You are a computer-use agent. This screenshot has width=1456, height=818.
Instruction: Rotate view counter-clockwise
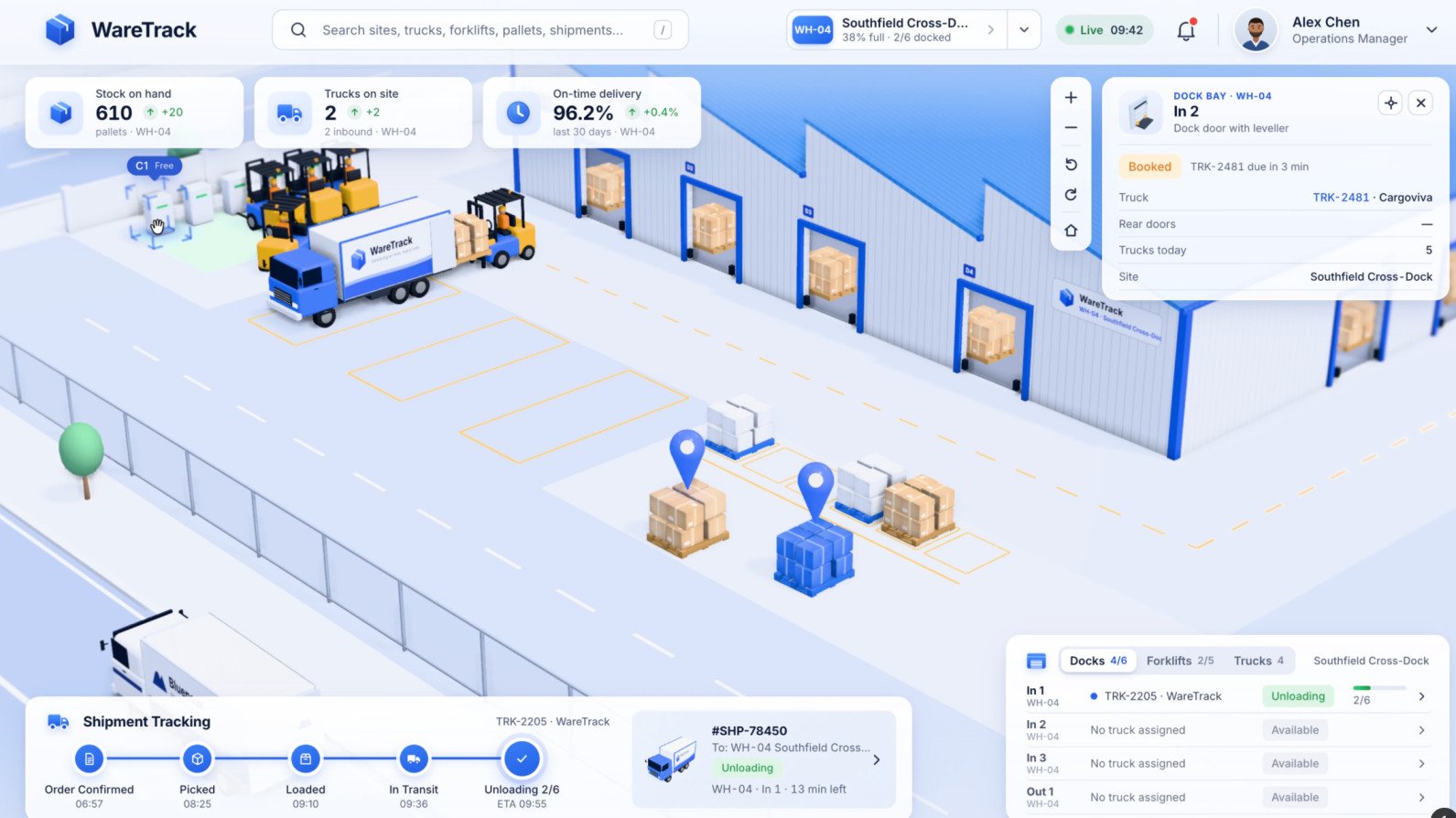pos(1071,165)
